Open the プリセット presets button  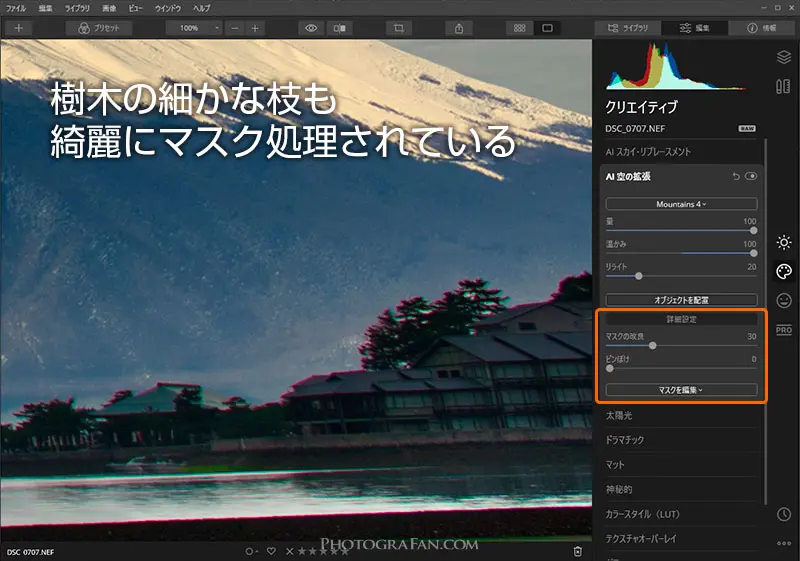[x=99, y=28]
